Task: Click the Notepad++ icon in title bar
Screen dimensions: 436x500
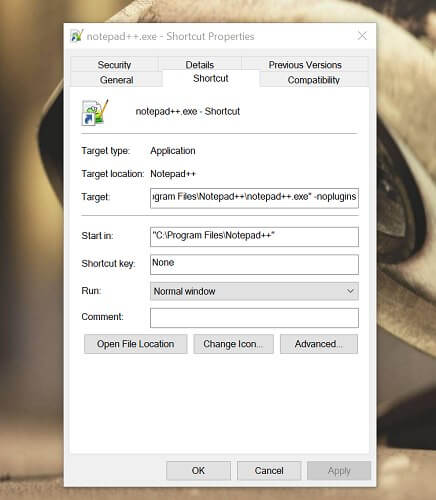Action: (x=77, y=36)
